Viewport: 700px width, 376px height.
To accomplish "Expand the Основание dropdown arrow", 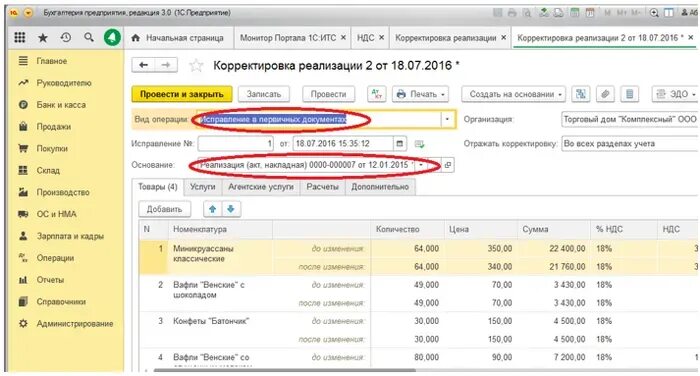I will tap(421, 165).
